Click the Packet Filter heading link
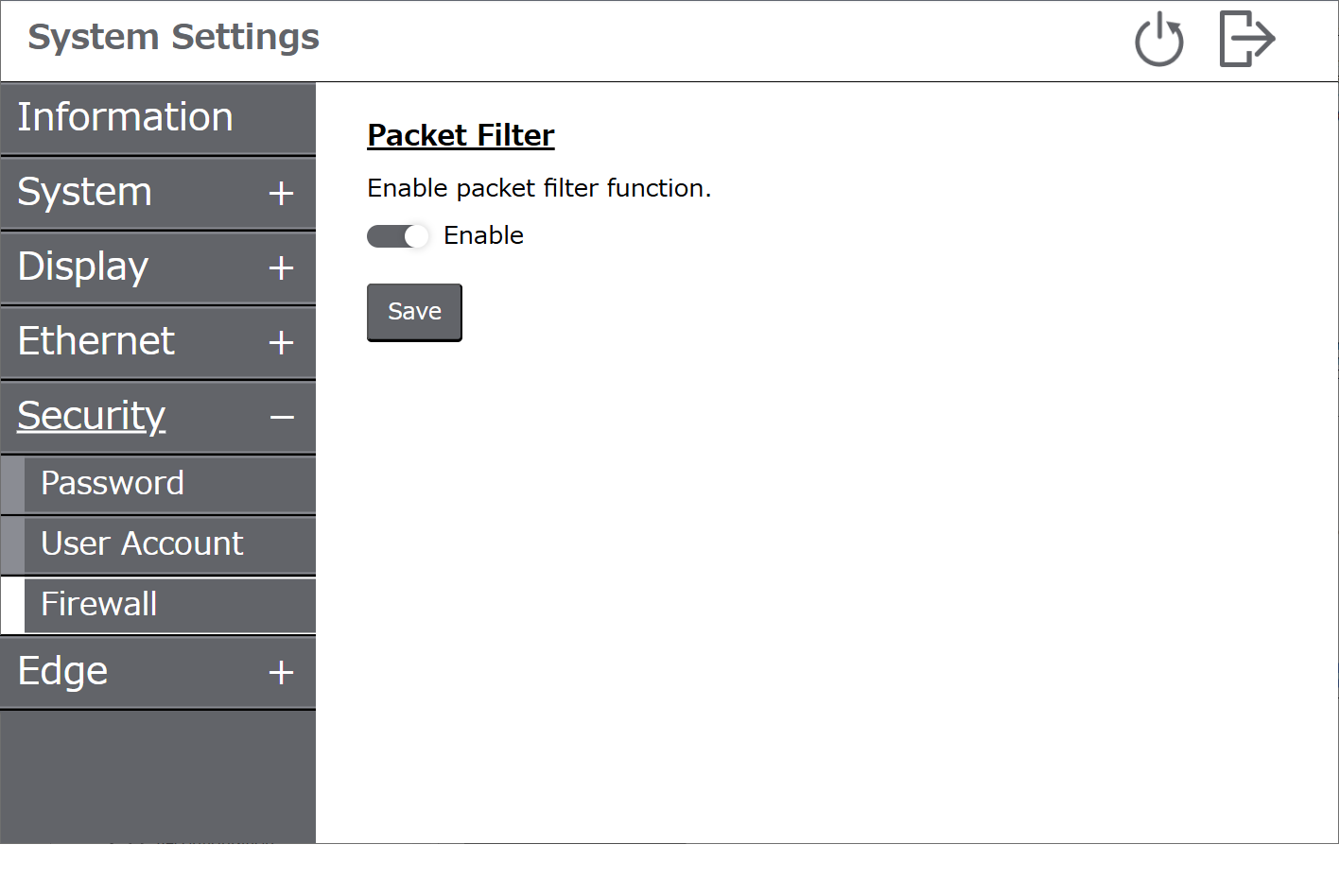This screenshot has width=1339, height=896. click(x=461, y=135)
